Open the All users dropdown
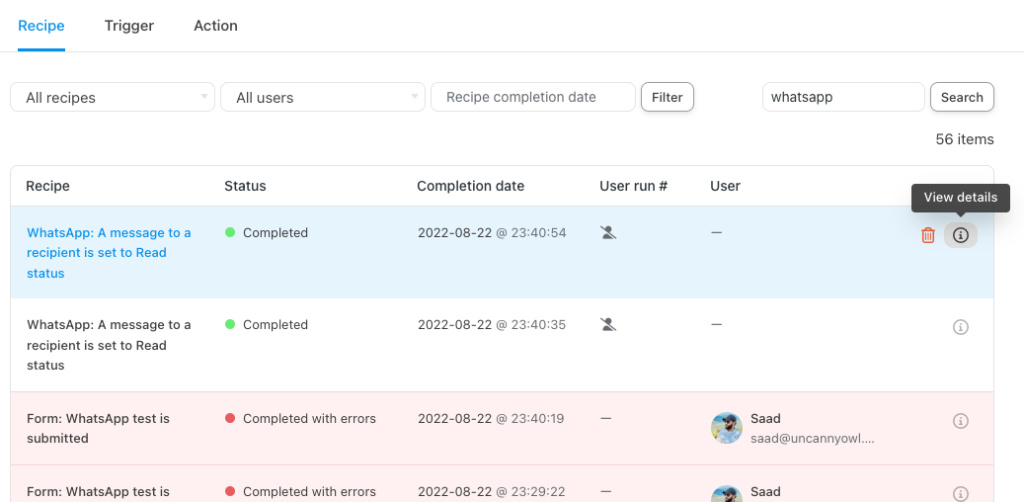The image size is (1024, 502). pyautogui.click(x=323, y=97)
